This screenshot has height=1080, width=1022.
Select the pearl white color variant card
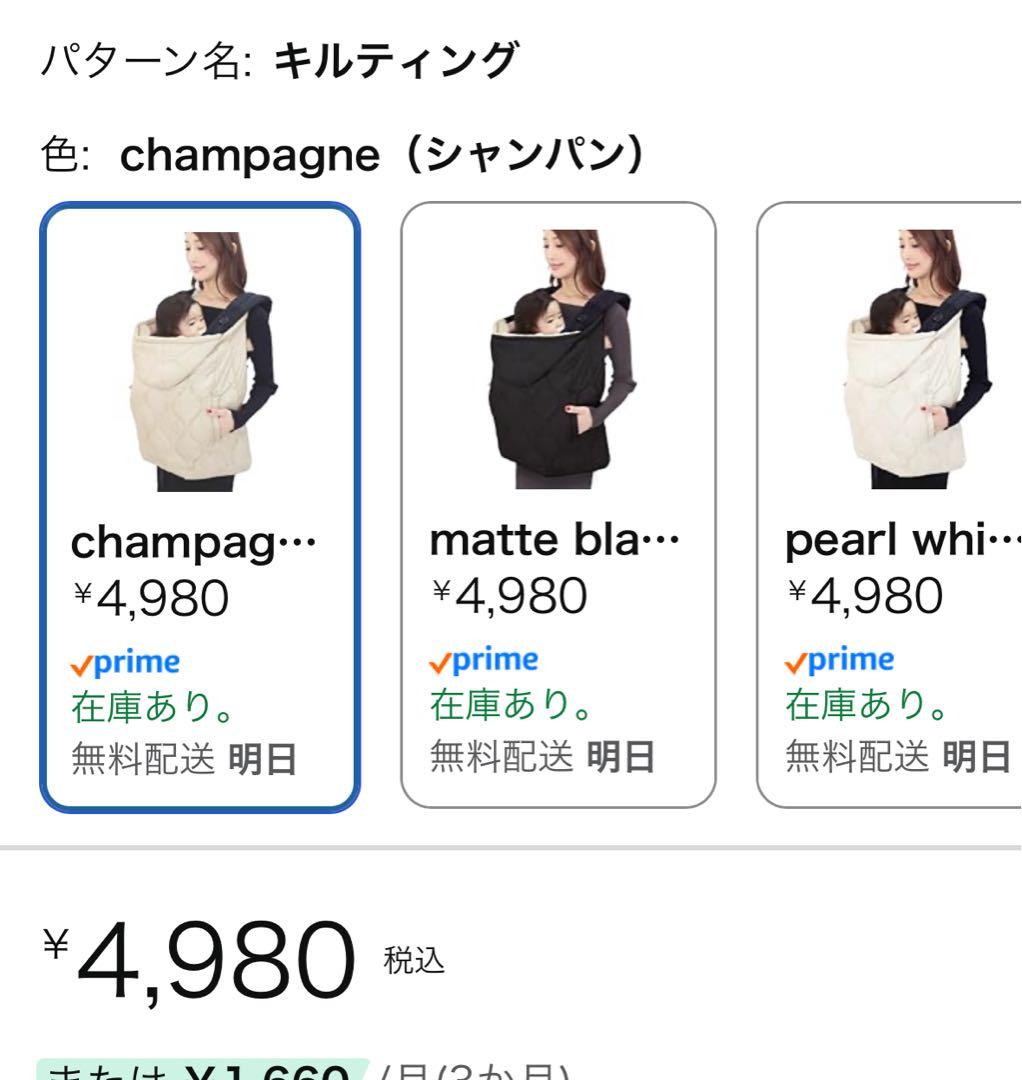point(890,504)
